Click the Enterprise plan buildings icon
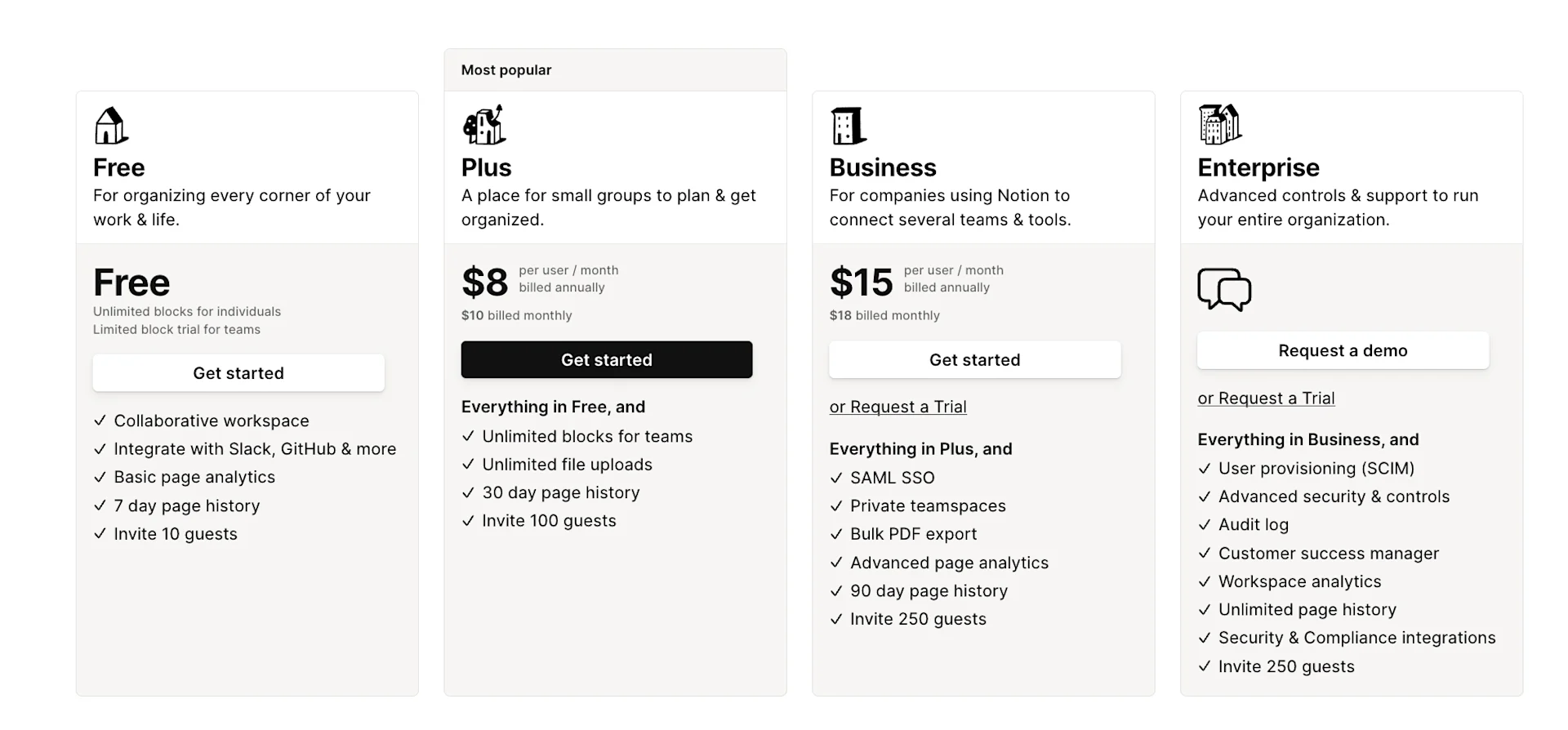 1219,124
